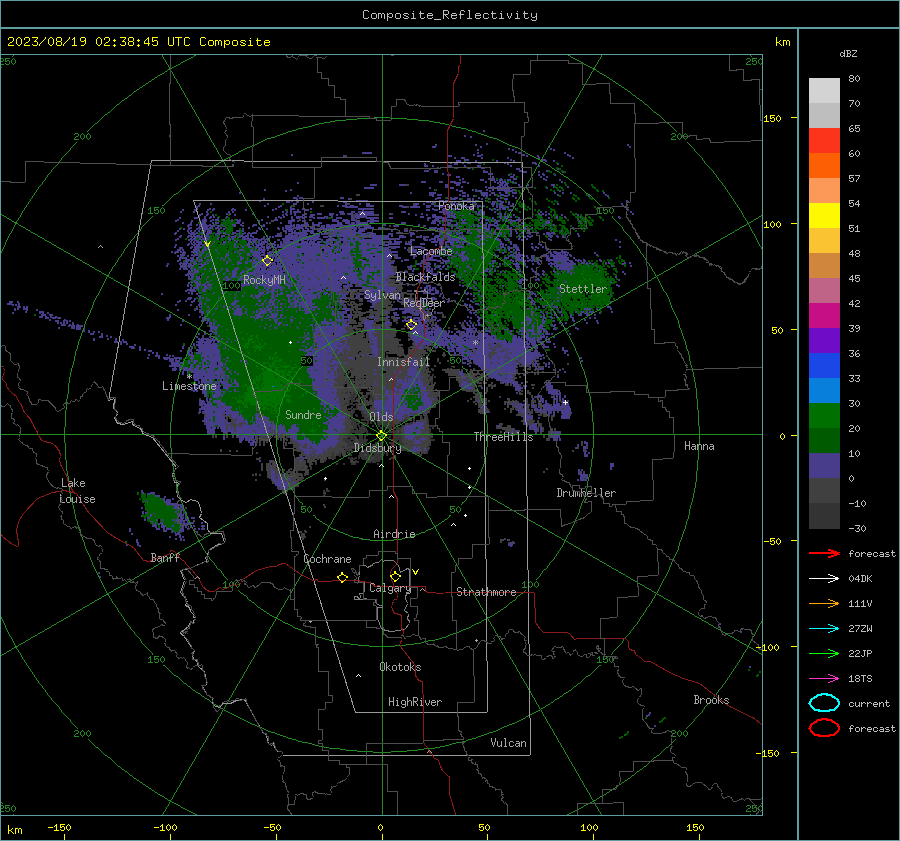Click the Lacombe town label
Viewport: 900px width, 841px height.
pos(431,251)
